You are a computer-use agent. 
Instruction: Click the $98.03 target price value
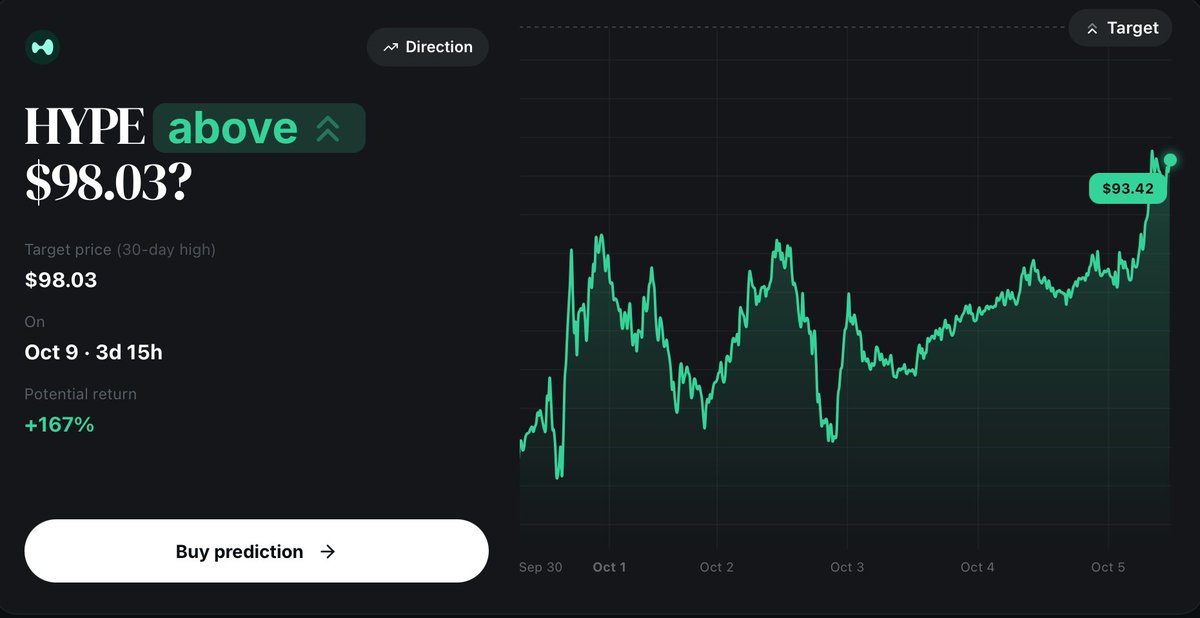[x=61, y=280]
